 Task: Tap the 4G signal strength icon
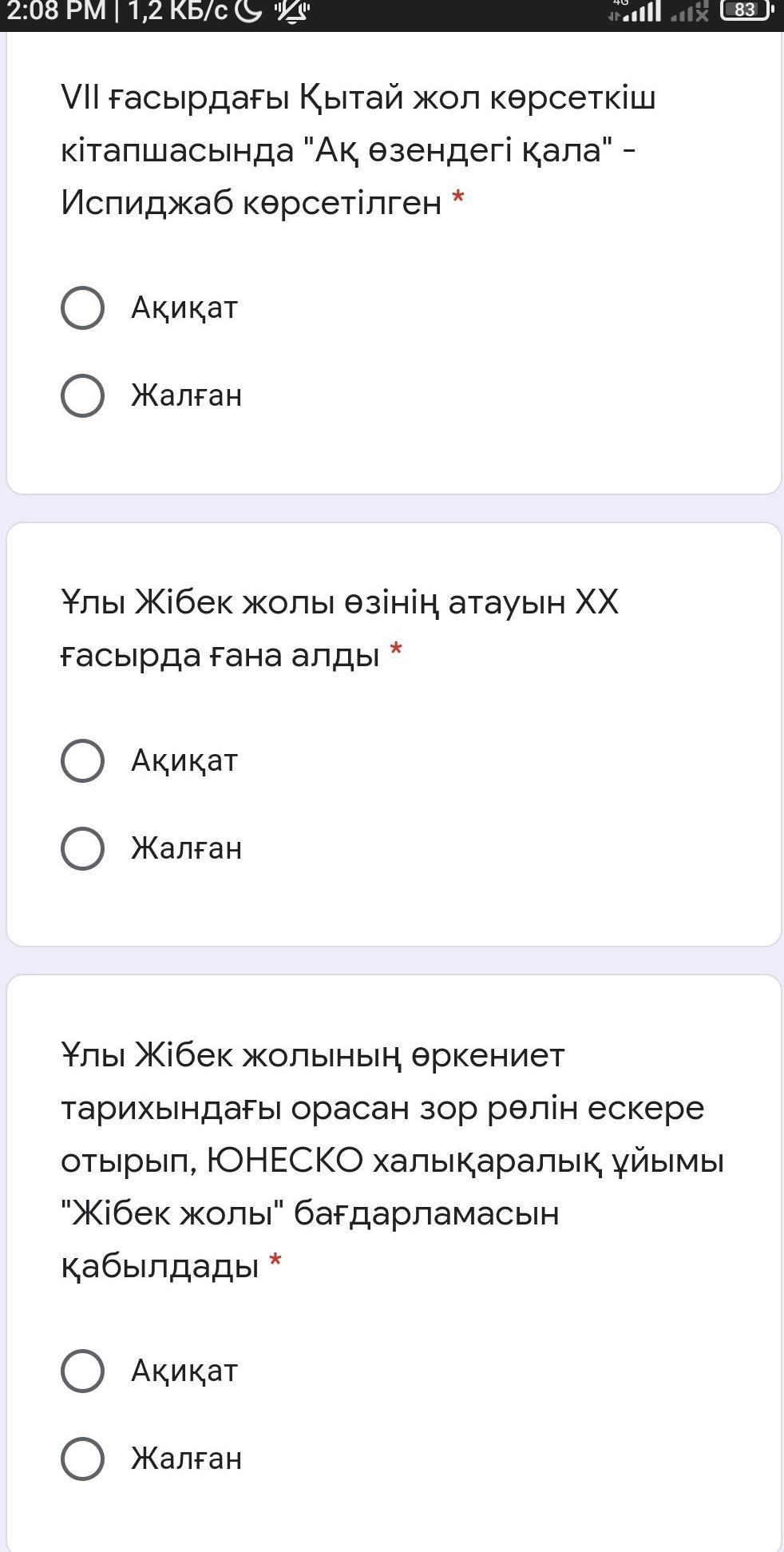[x=636, y=11]
